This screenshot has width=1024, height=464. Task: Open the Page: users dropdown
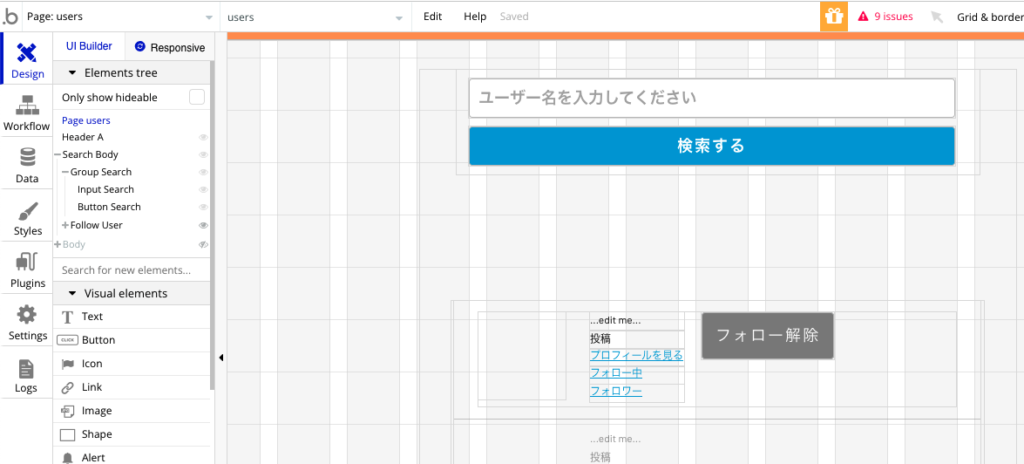click(120, 17)
